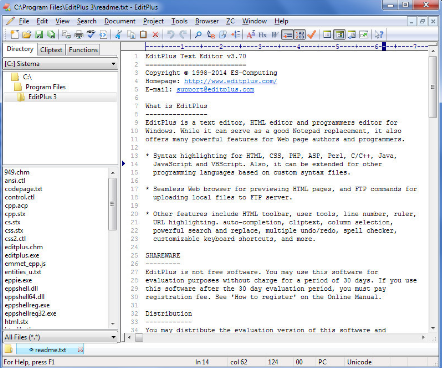Toggle Line Number display in the toolbar
Image resolution: width=442 pixels, height=368 pixels.
pyautogui.click(x=300, y=34)
